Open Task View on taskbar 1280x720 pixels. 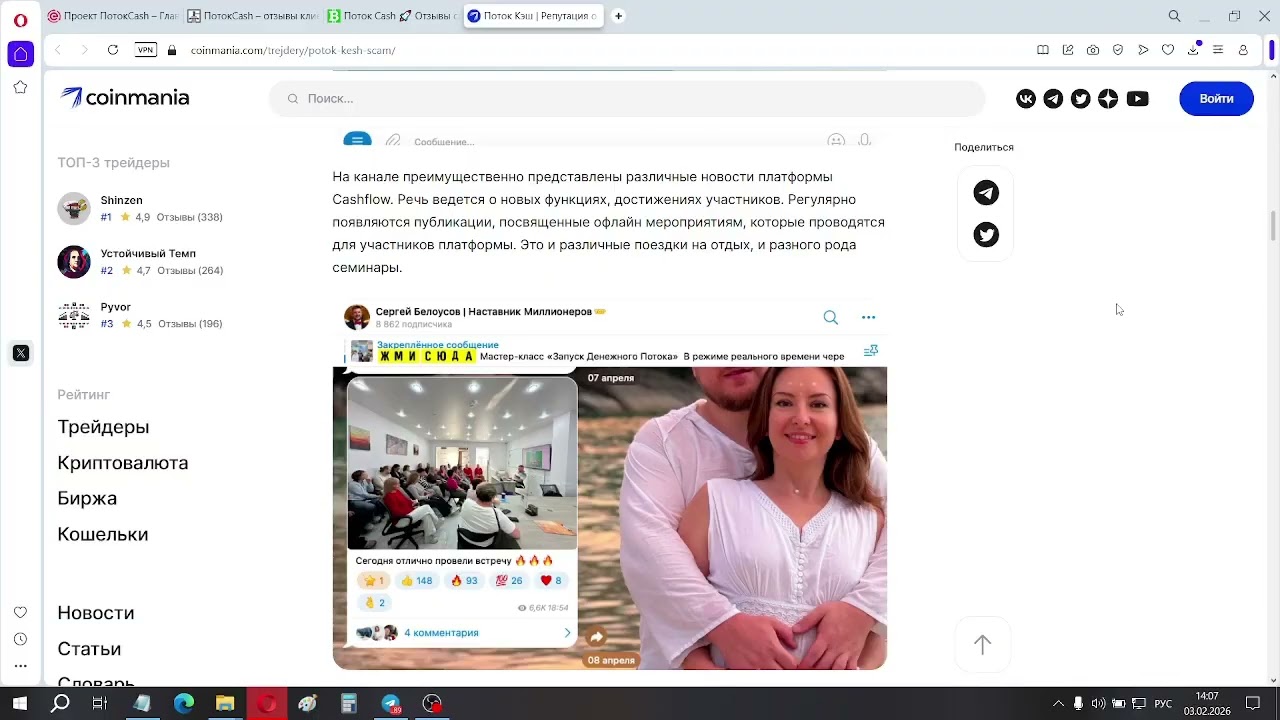[99, 704]
